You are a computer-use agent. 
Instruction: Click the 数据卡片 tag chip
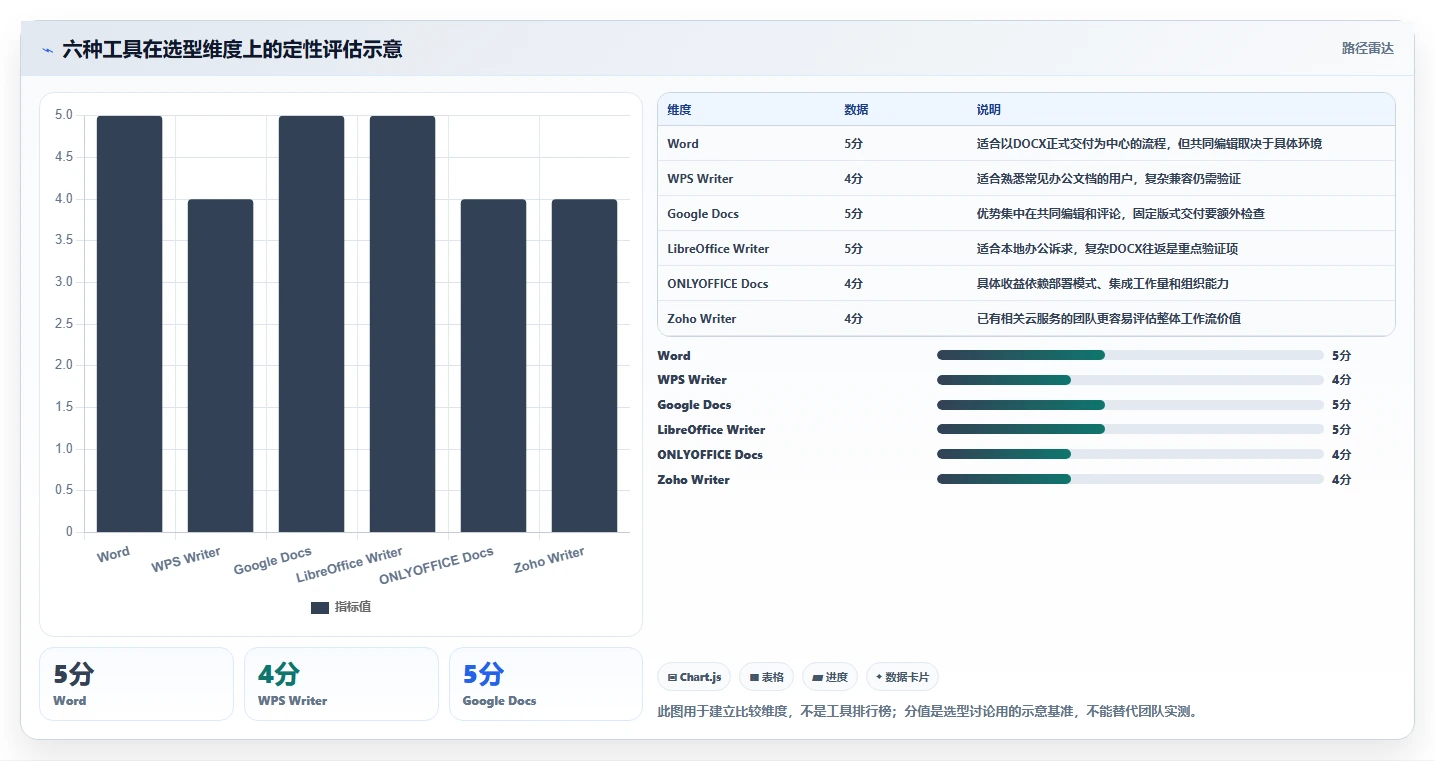point(902,677)
